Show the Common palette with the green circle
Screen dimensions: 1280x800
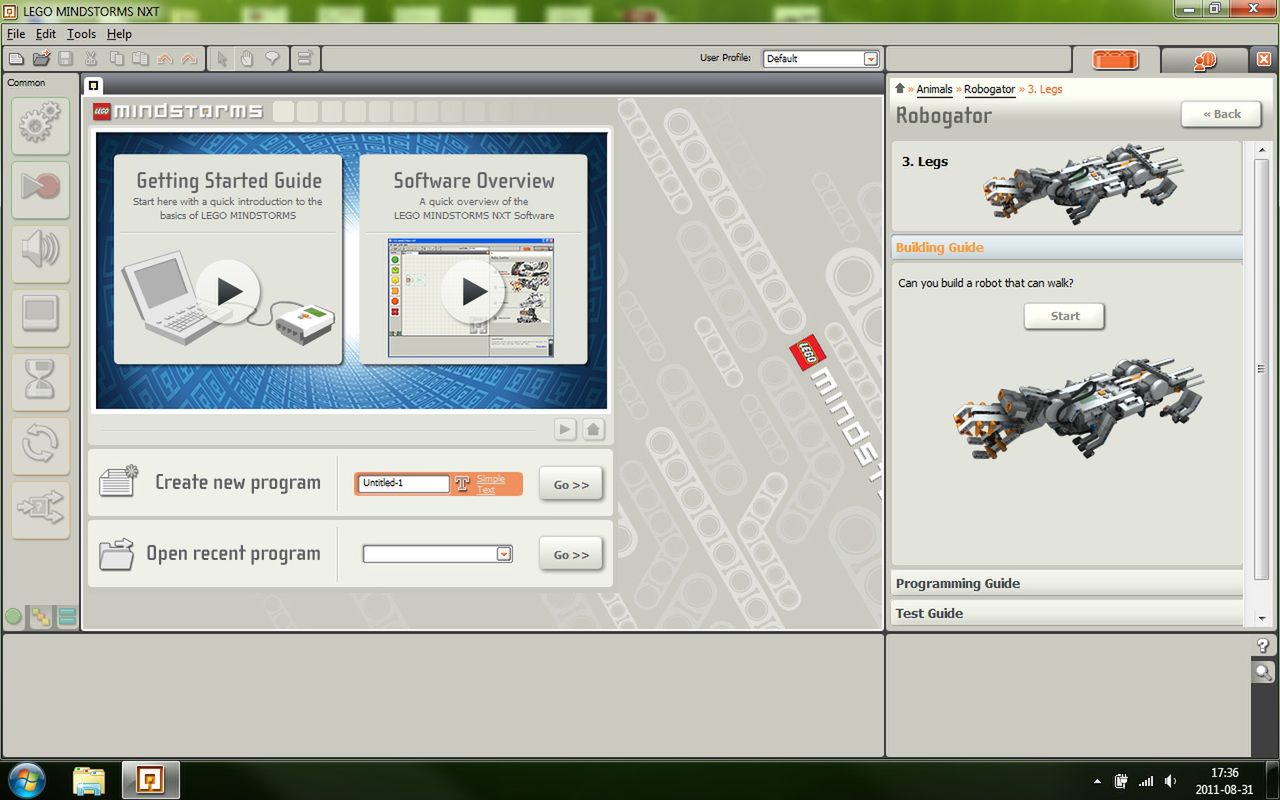click(14, 617)
